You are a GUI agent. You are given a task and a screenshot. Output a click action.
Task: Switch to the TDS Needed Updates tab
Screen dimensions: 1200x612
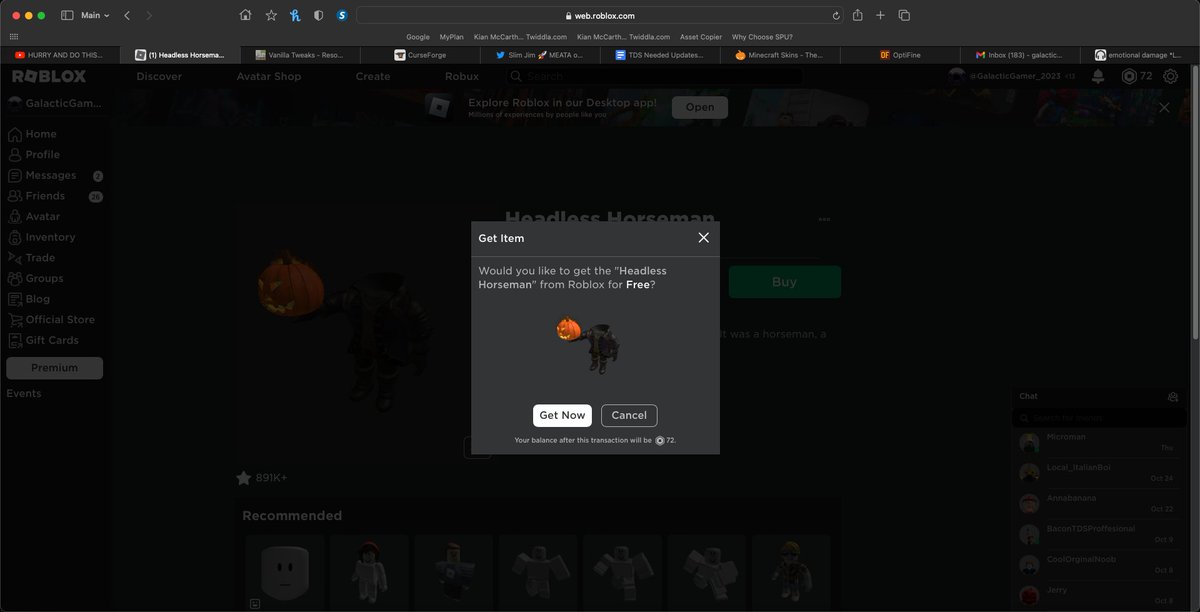tap(660, 55)
